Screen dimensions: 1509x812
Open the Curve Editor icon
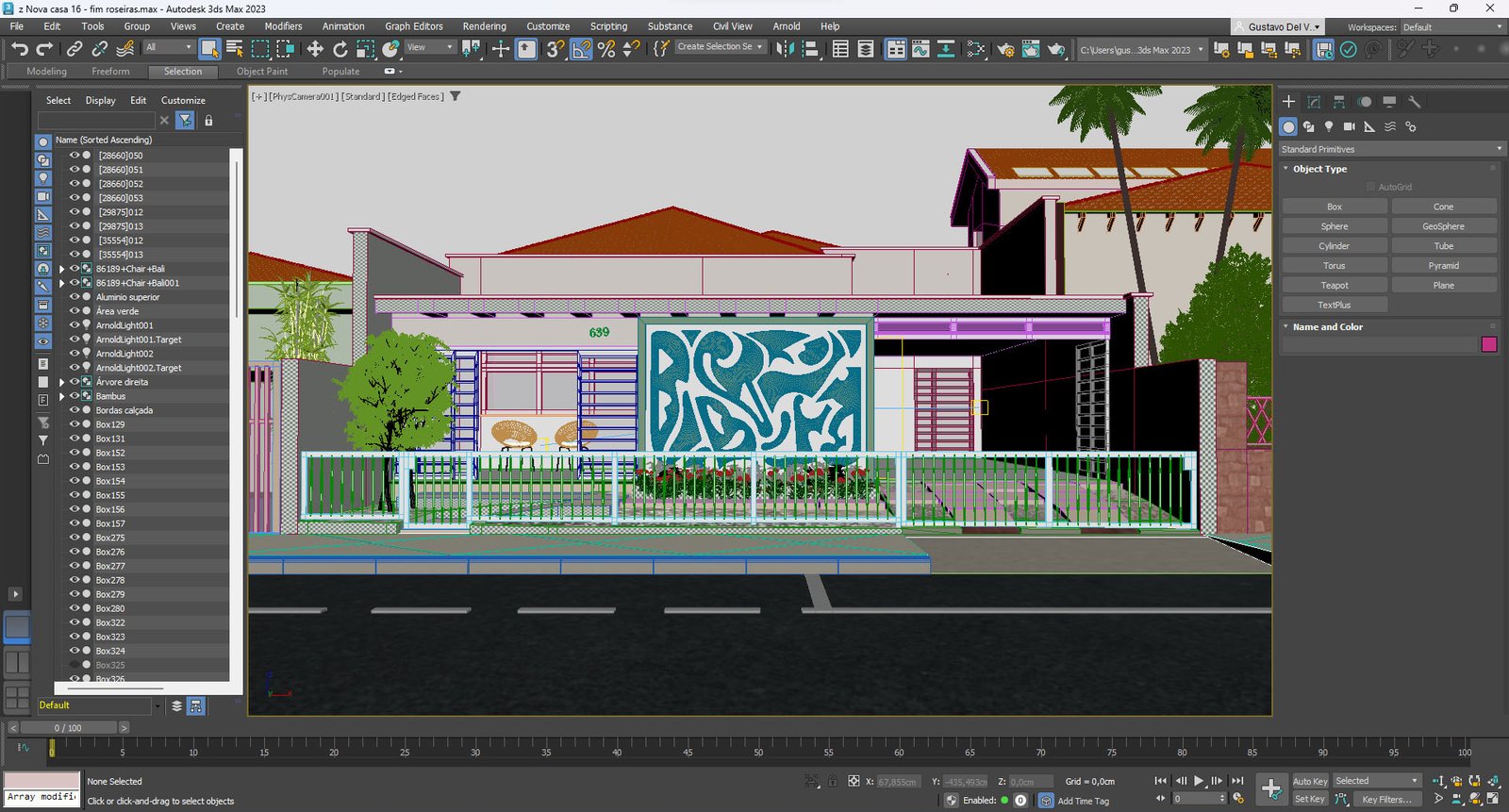[920, 49]
